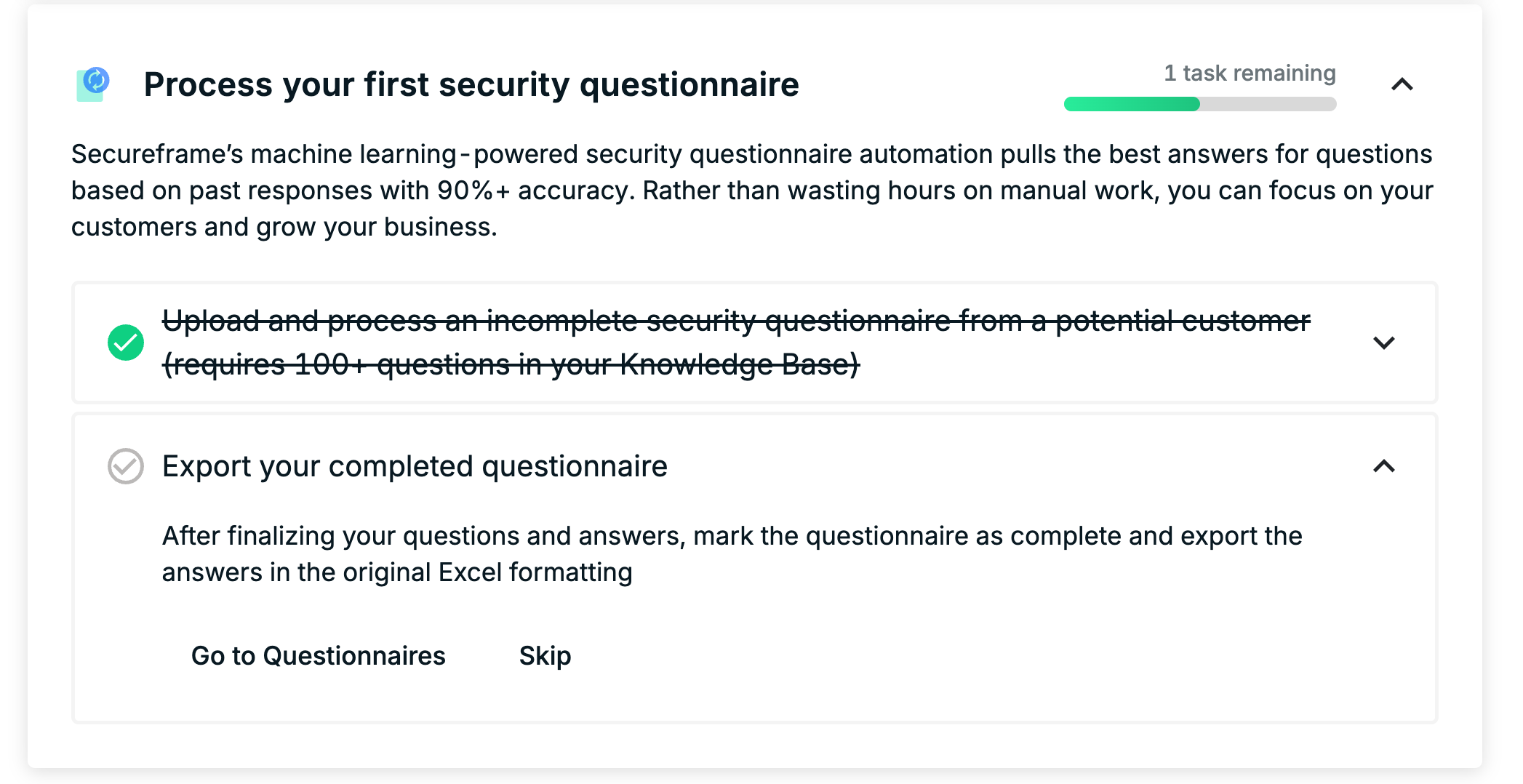
Task: Click the 'Process your first security questionnaire' heading
Action: tap(471, 84)
